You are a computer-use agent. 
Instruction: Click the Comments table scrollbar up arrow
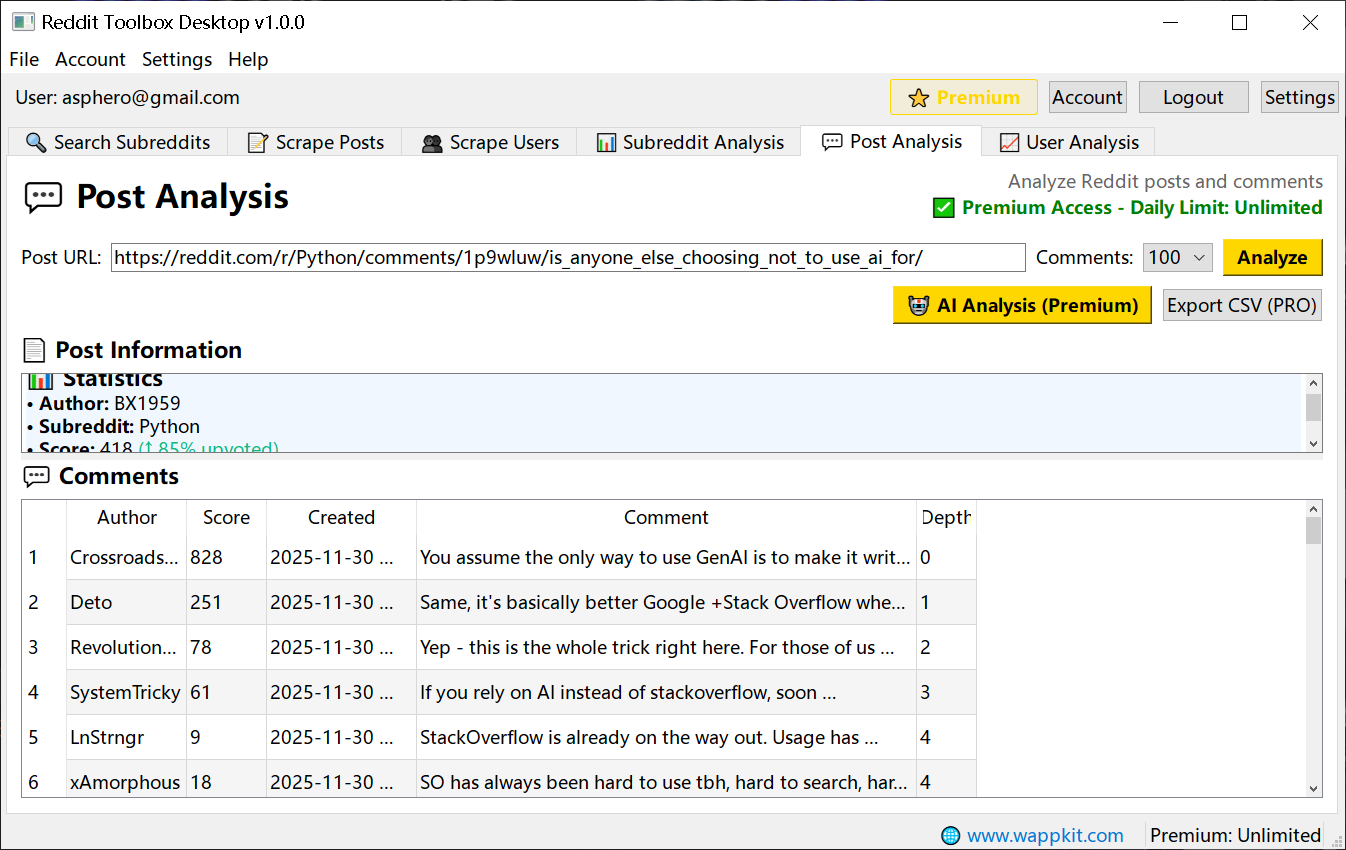pos(1313,509)
